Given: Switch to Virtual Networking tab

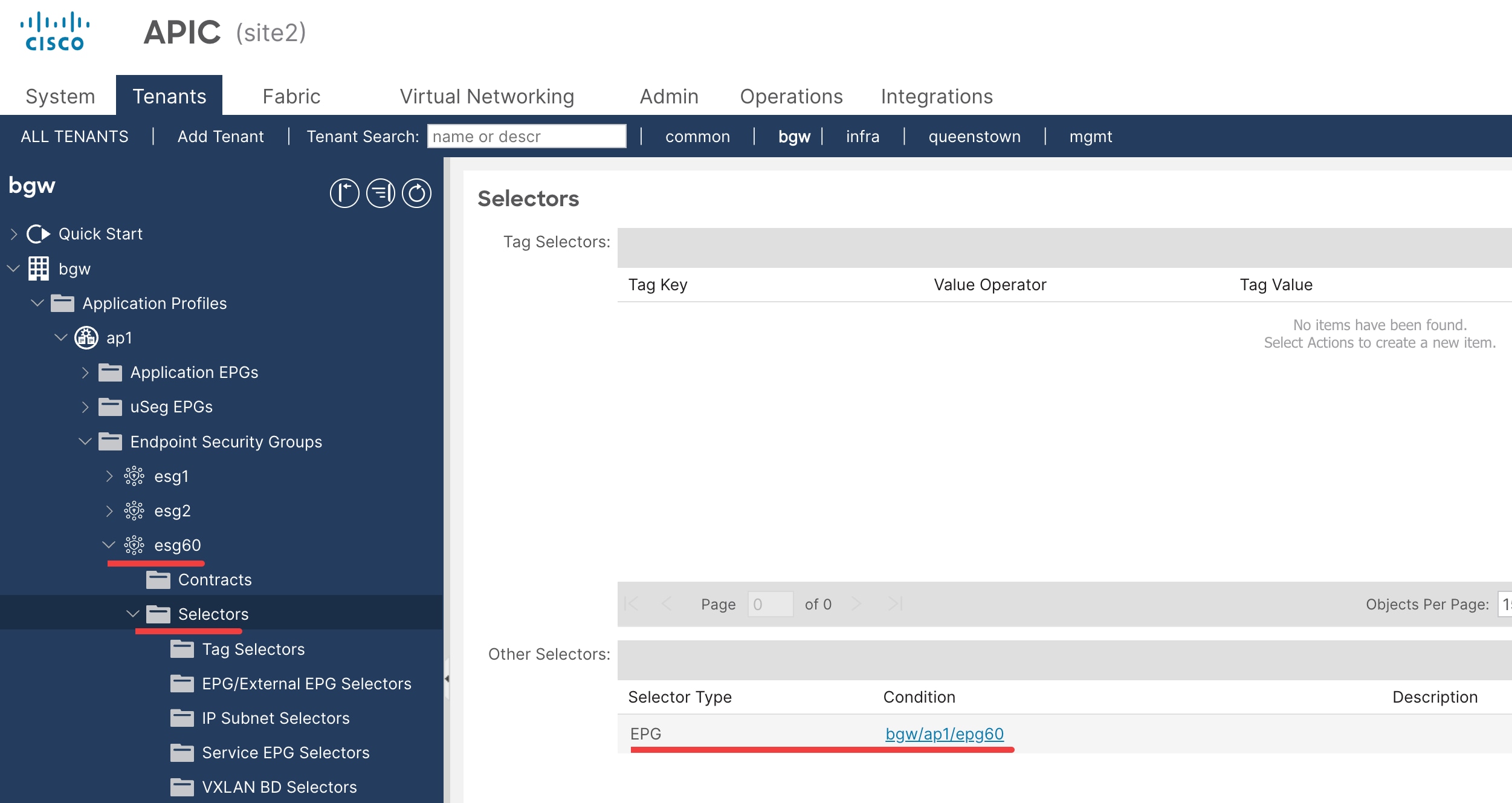Looking at the screenshot, I should [487, 96].
